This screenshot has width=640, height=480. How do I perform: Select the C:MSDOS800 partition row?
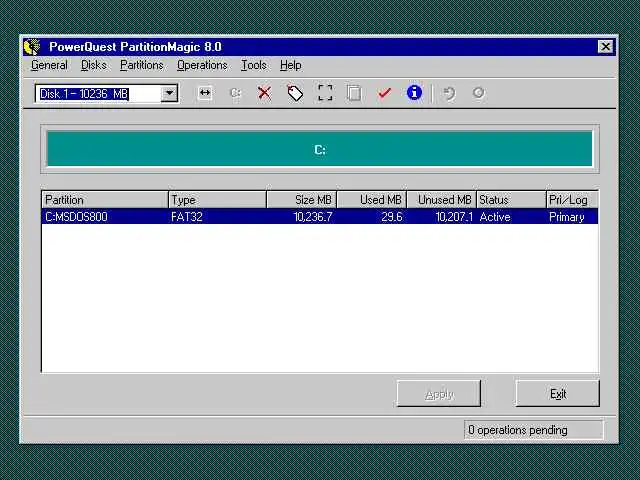tap(320, 217)
